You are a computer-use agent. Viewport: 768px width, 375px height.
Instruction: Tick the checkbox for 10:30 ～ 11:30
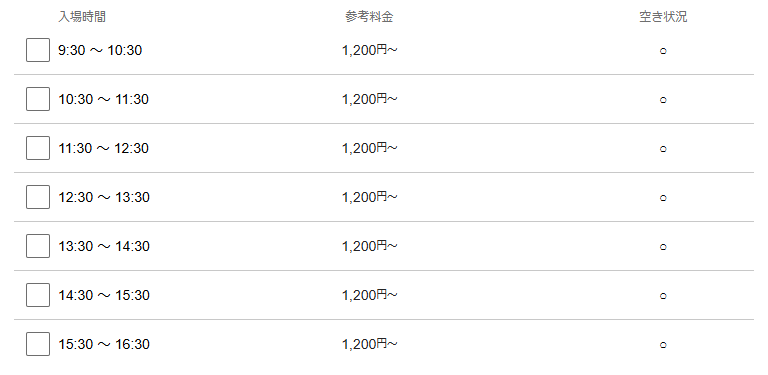click(38, 99)
